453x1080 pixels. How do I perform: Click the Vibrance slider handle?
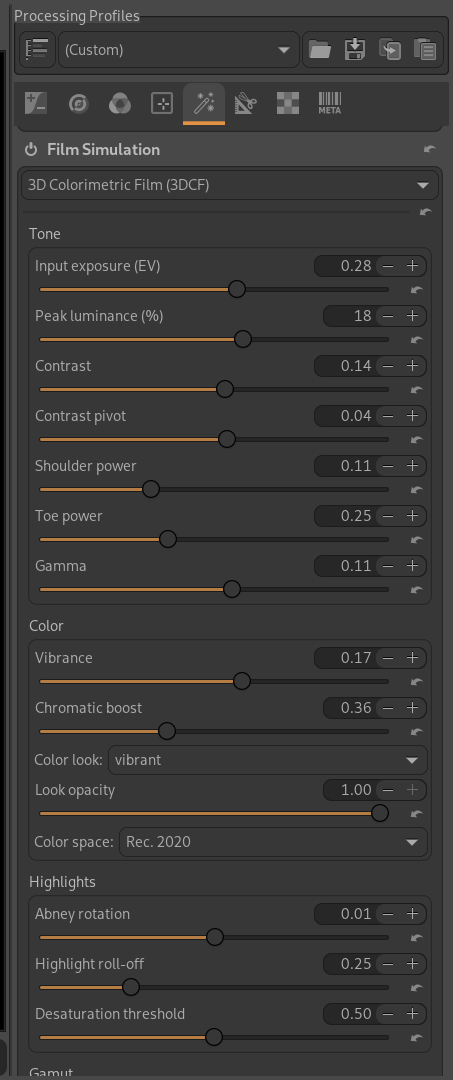click(x=242, y=681)
